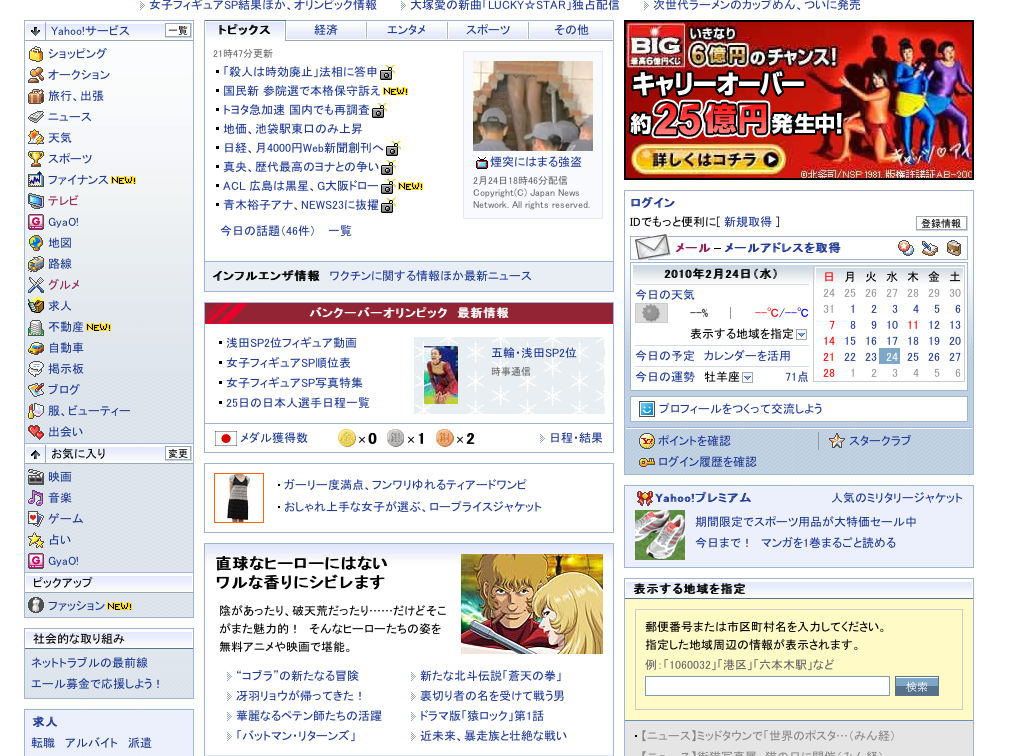Open the アルバイト job link
Screen dimensions: 1011x756
91,742
